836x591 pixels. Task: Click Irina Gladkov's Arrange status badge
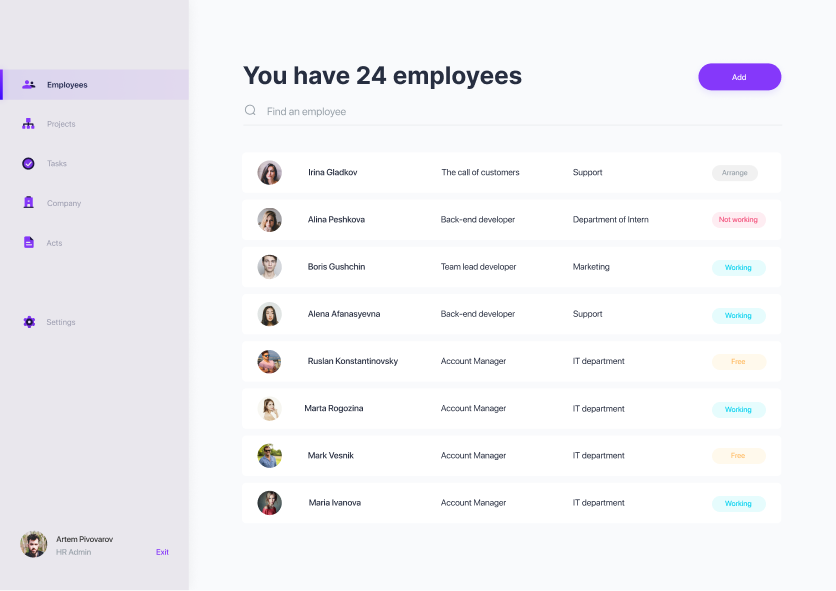pos(734,173)
